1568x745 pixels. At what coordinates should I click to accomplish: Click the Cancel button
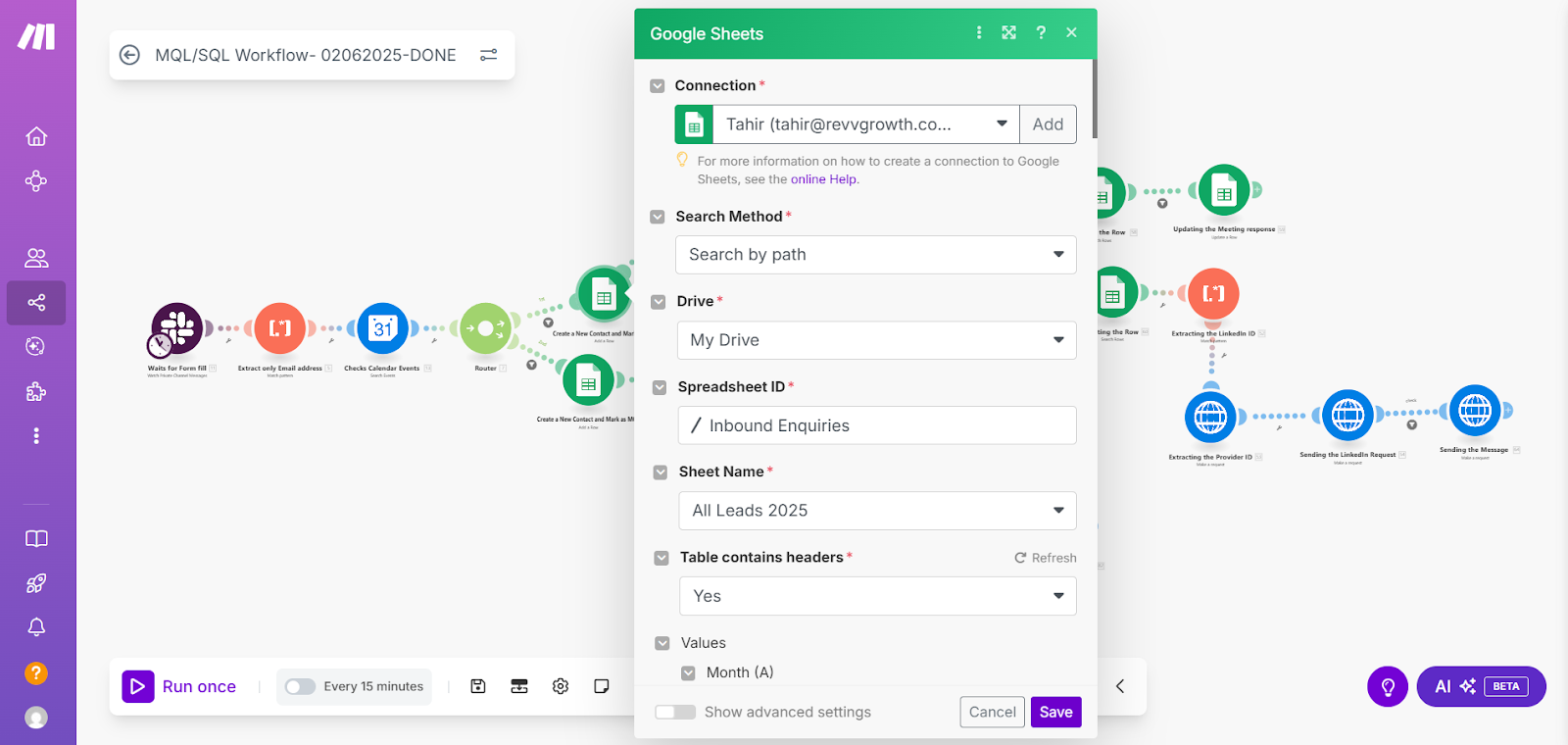pyautogui.click(x=993, y=712)
